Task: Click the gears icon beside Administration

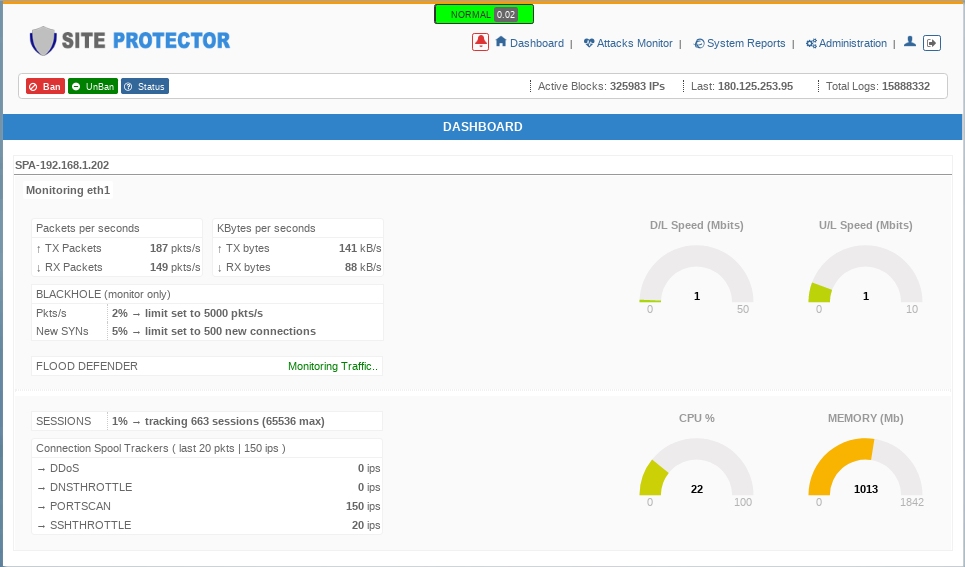Action: [x=811, y=43]
